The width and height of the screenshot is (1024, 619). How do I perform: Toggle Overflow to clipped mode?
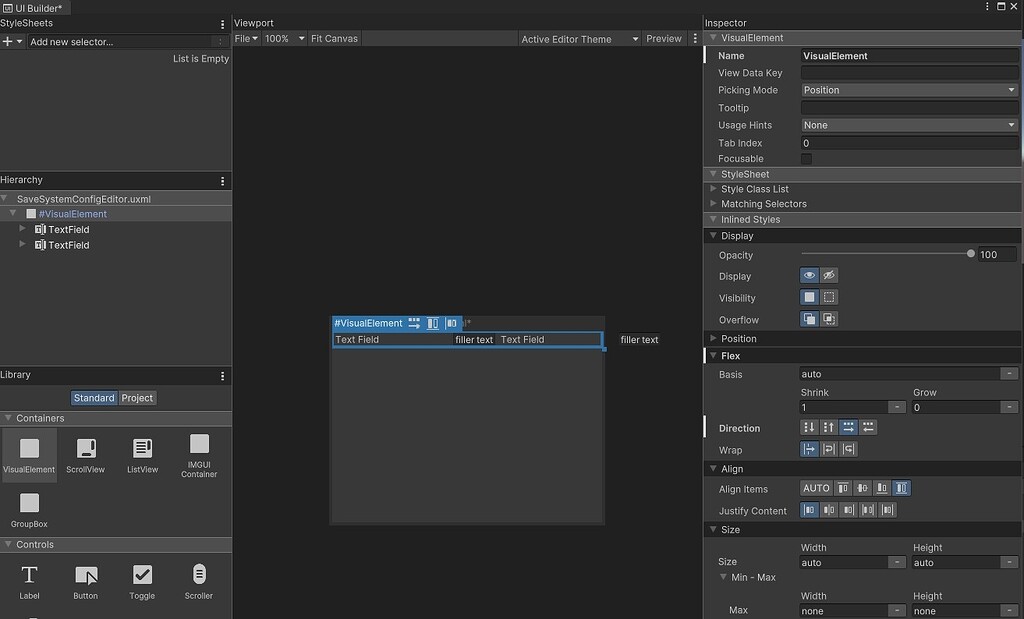830,318
